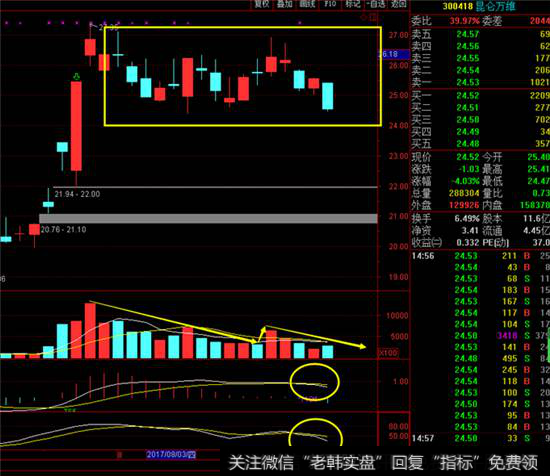The image size is (550, 476).
Task: Toggle -自选 watchlist button
Action: coord(376,4)
